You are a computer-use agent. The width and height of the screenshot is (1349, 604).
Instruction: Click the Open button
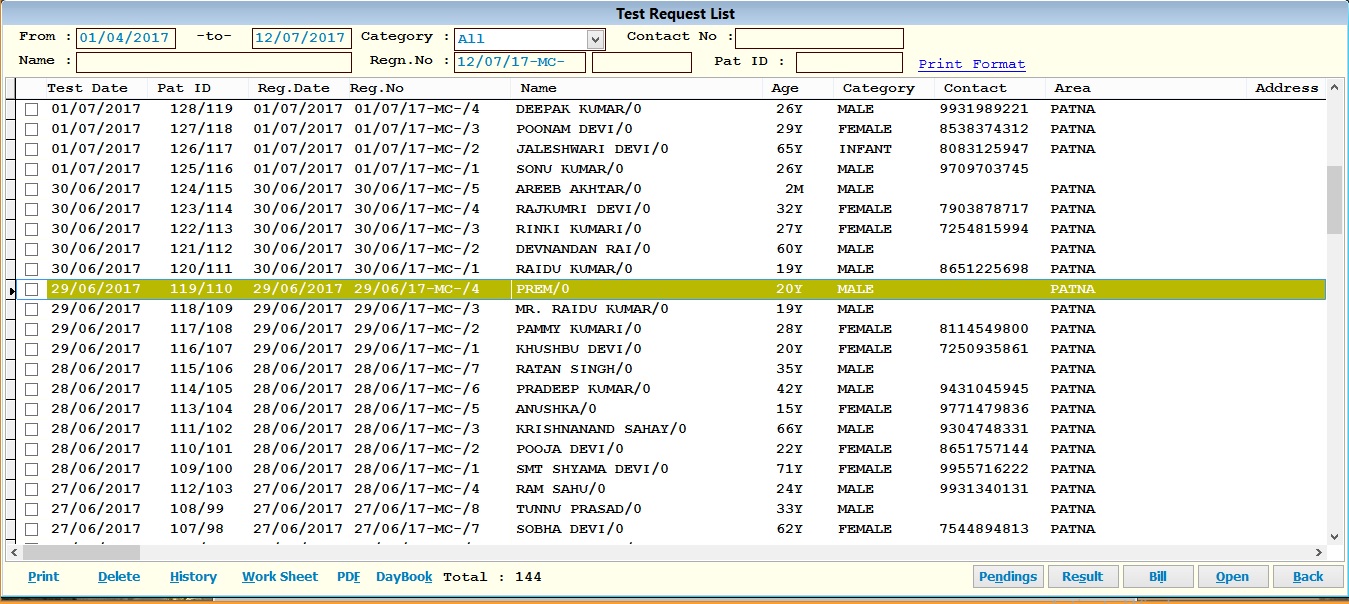[x=1232, y=576]
